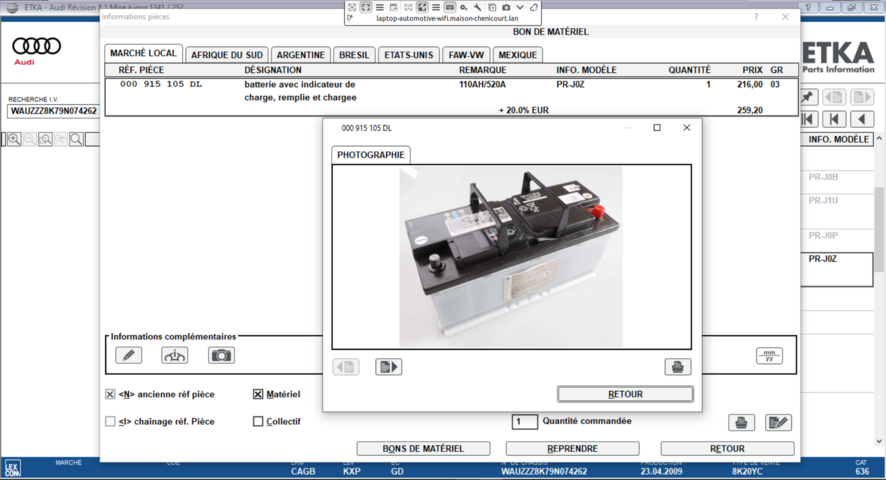Enable <I> chaînage réf. Pièce checkbox
Image resolution: width=886 pixels, height=480 pixels.
coord(110,421)
